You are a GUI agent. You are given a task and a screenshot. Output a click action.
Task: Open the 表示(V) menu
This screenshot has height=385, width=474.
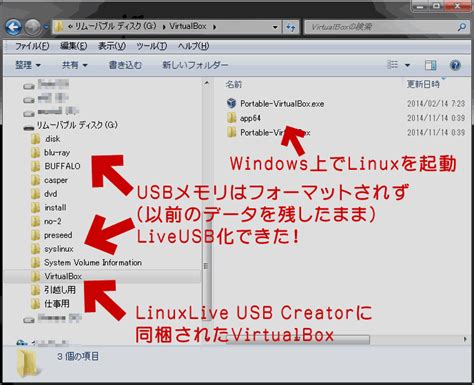(x=112, y=46)
